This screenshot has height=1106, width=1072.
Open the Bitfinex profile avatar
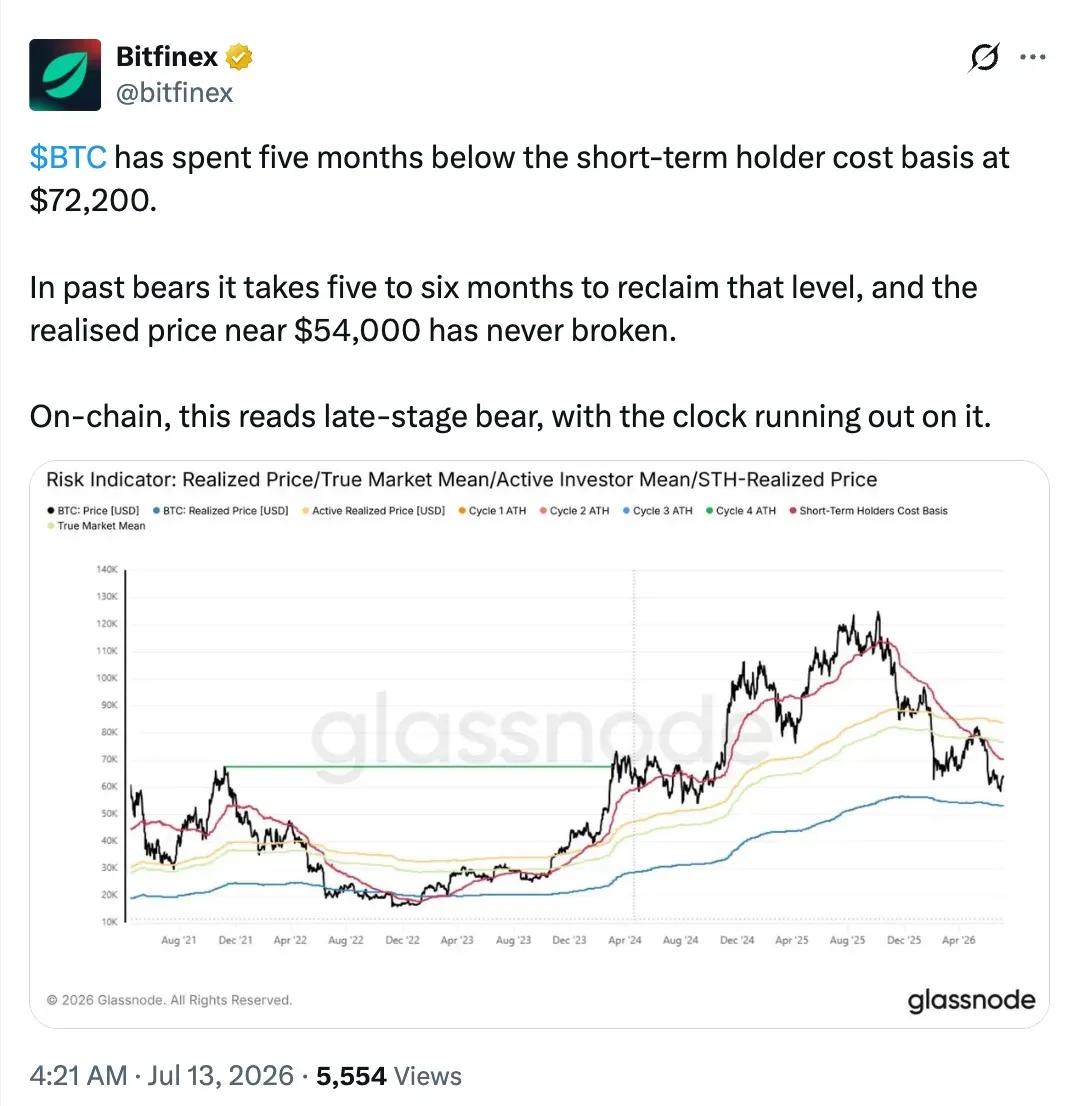tap(65, 75)
